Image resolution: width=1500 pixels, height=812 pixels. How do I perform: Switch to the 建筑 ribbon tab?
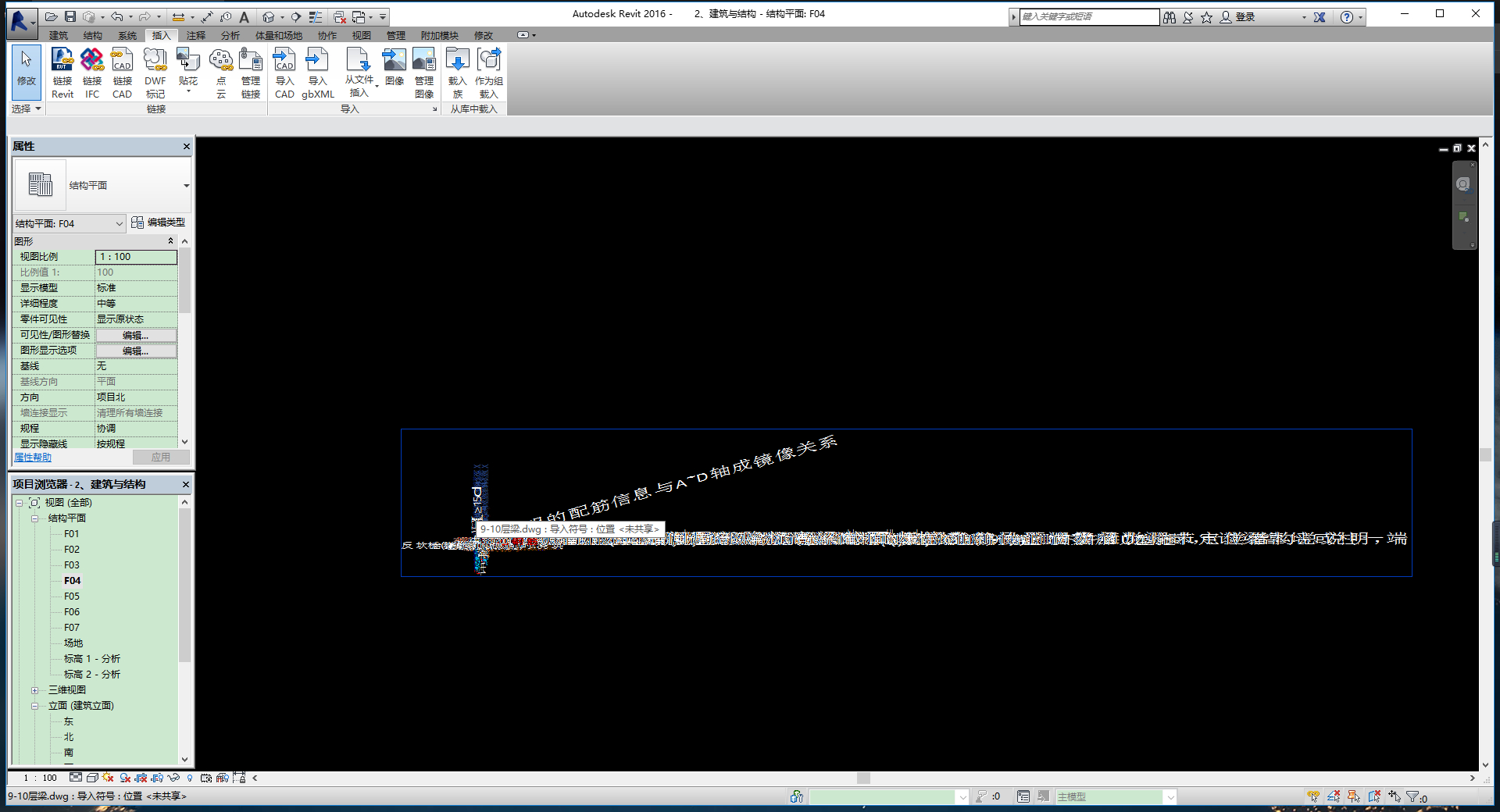click(59, 35)
